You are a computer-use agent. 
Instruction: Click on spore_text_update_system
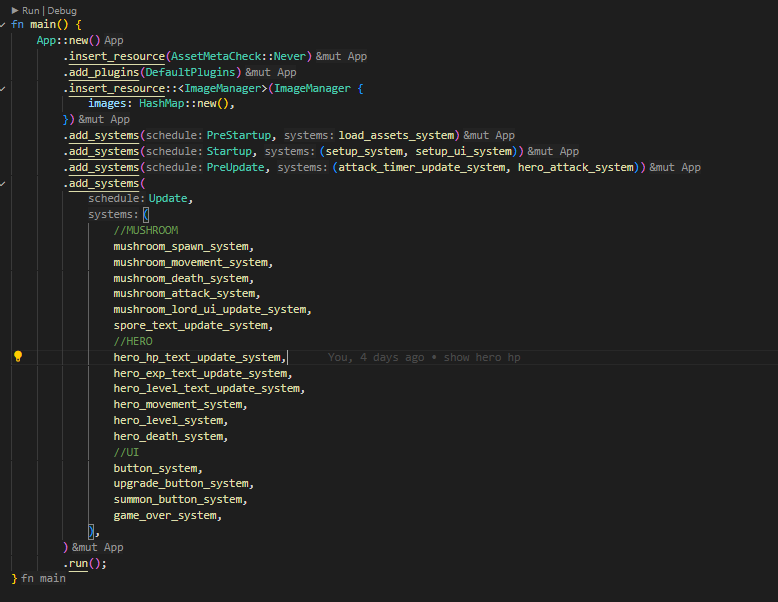pyautogui.click(x=190, y=325)
